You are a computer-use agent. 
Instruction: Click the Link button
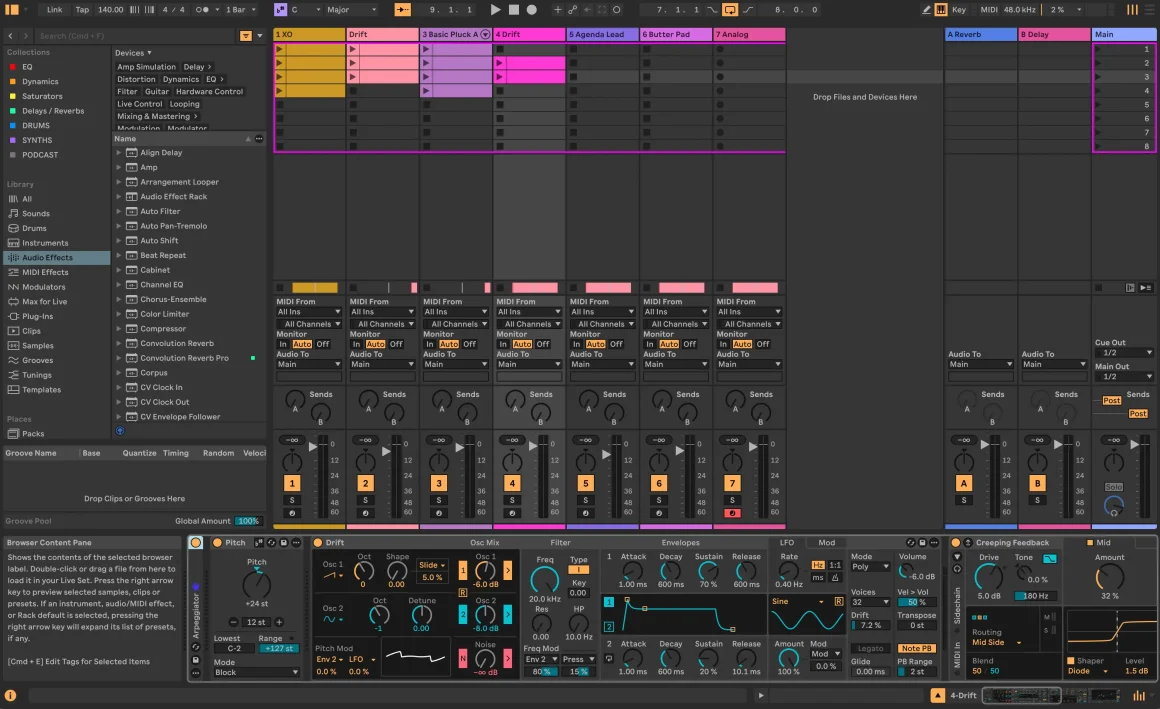[x=54, y=9]
